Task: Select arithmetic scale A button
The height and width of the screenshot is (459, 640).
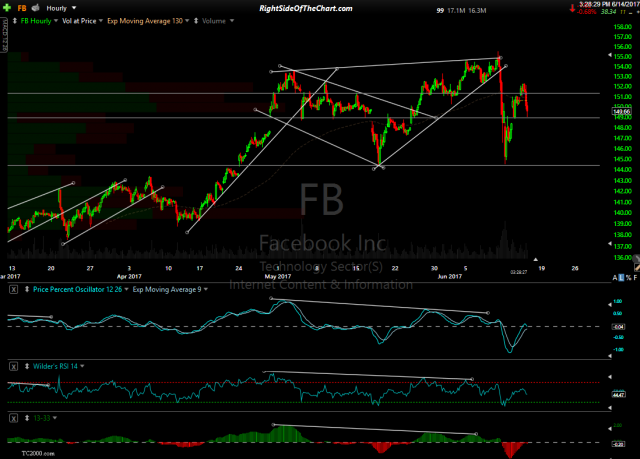Action: coord(615,277)
